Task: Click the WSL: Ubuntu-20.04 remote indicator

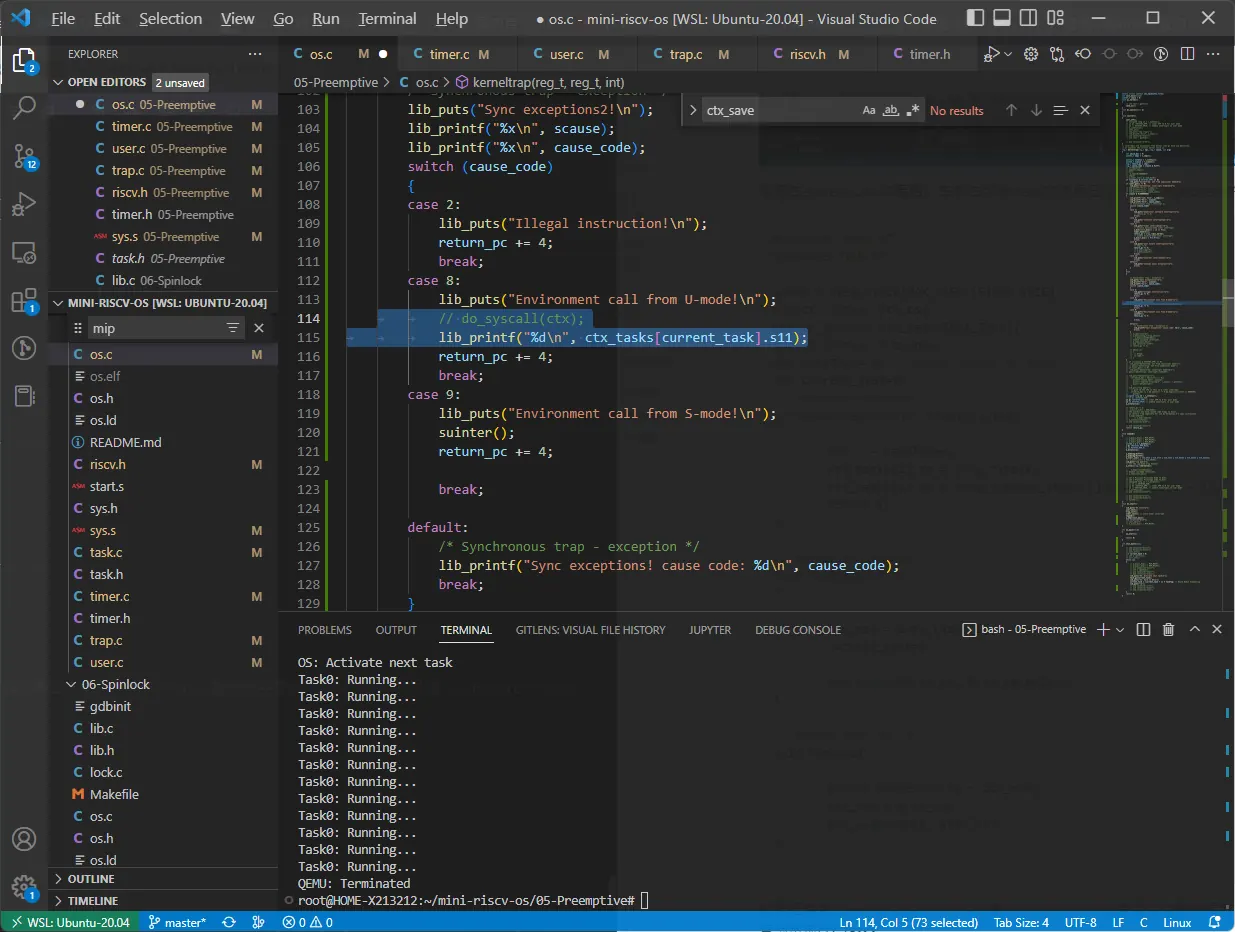Action: click(x=68, y=922)
